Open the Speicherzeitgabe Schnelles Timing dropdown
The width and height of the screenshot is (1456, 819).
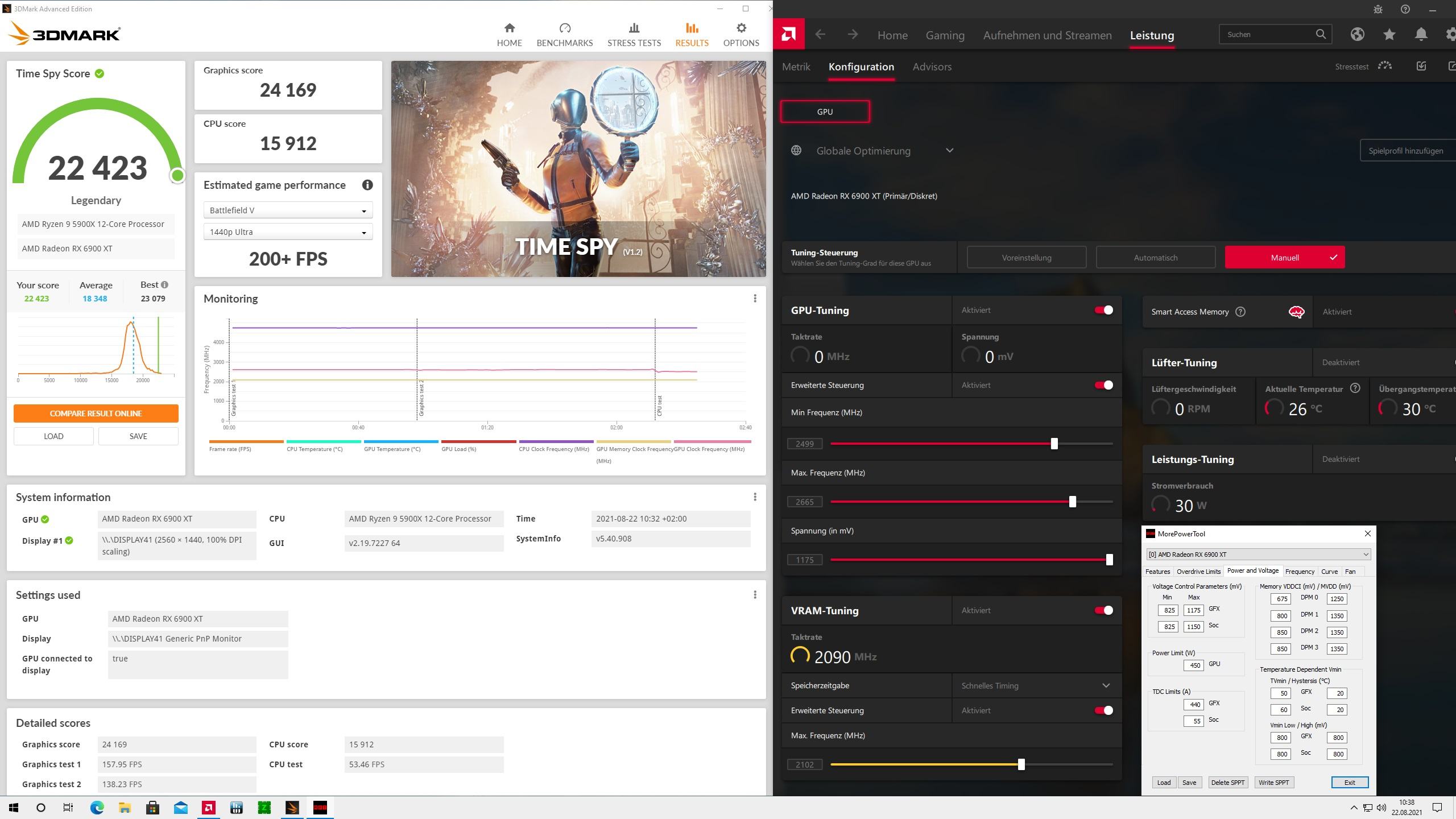coord(1036,685)
